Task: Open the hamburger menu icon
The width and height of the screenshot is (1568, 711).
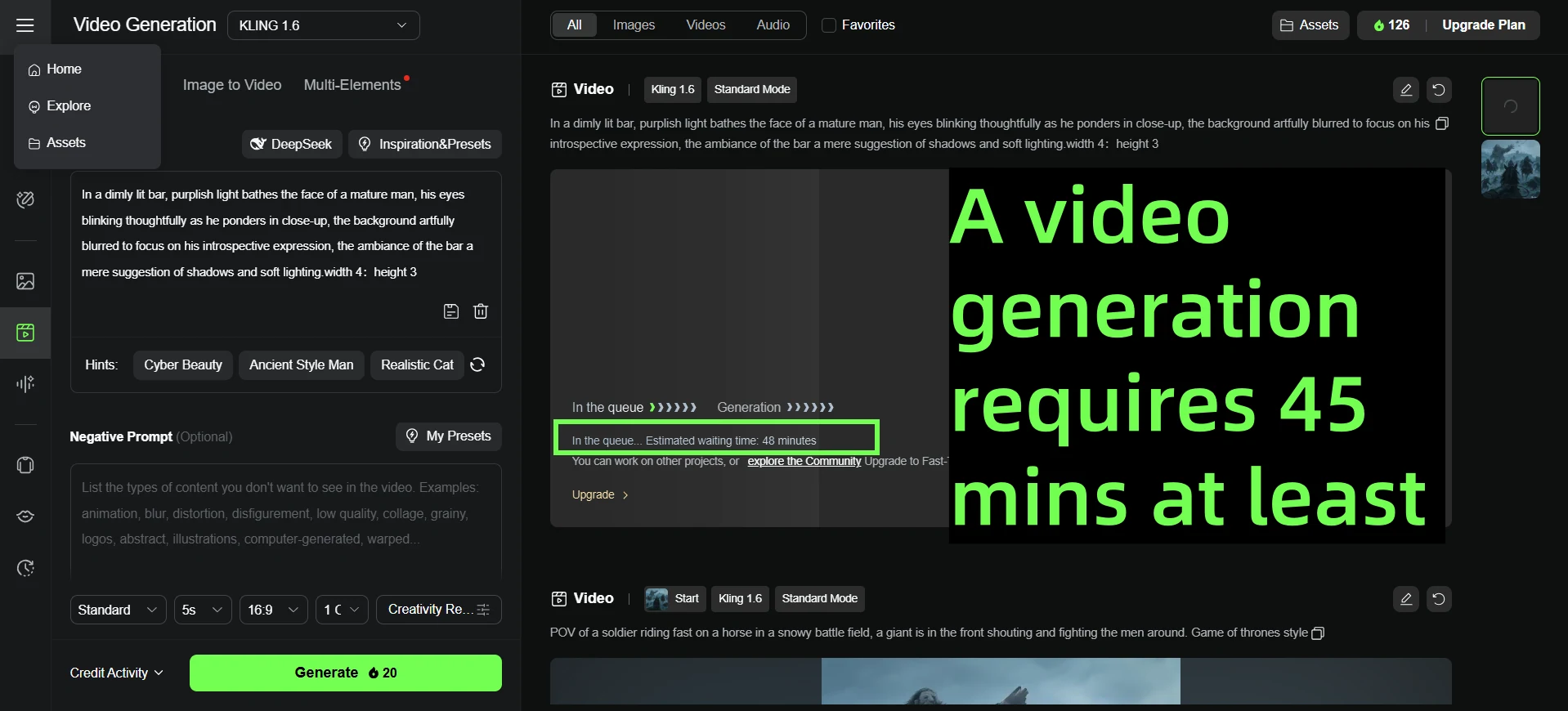Action: click(x=25, y=25)
